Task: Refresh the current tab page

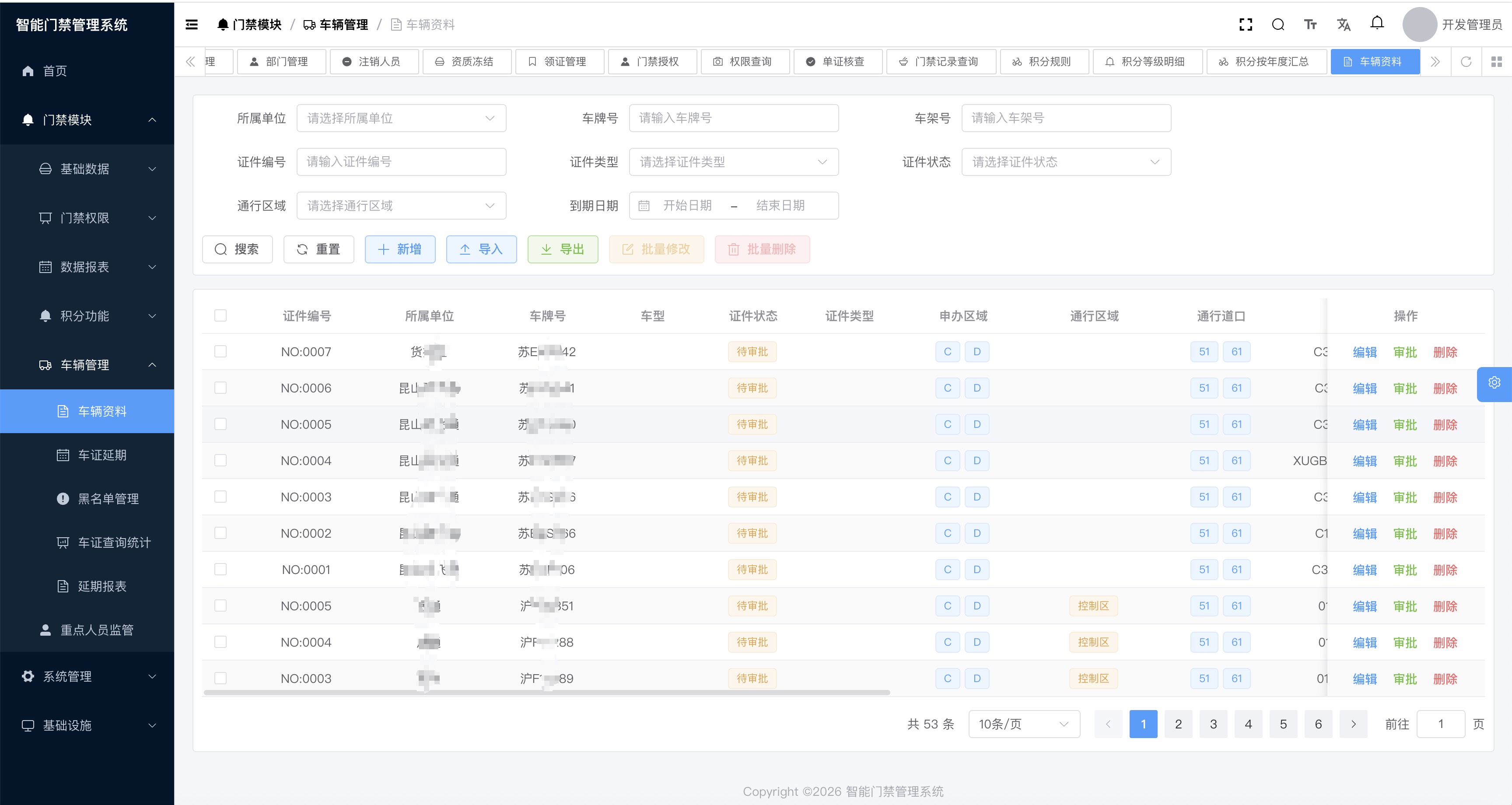Action: tap(1466, 62)
